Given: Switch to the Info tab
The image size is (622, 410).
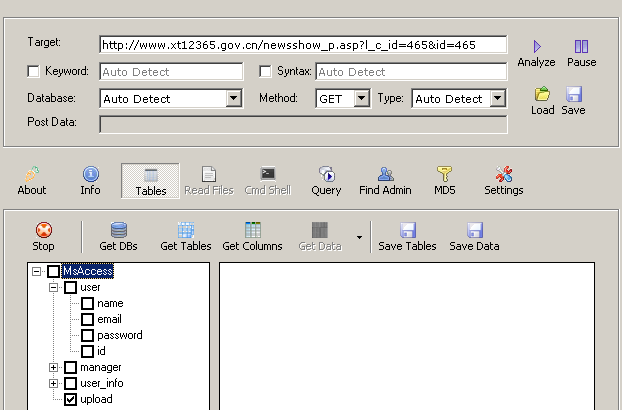Looking at the screenshot, I should pos(90,181).
